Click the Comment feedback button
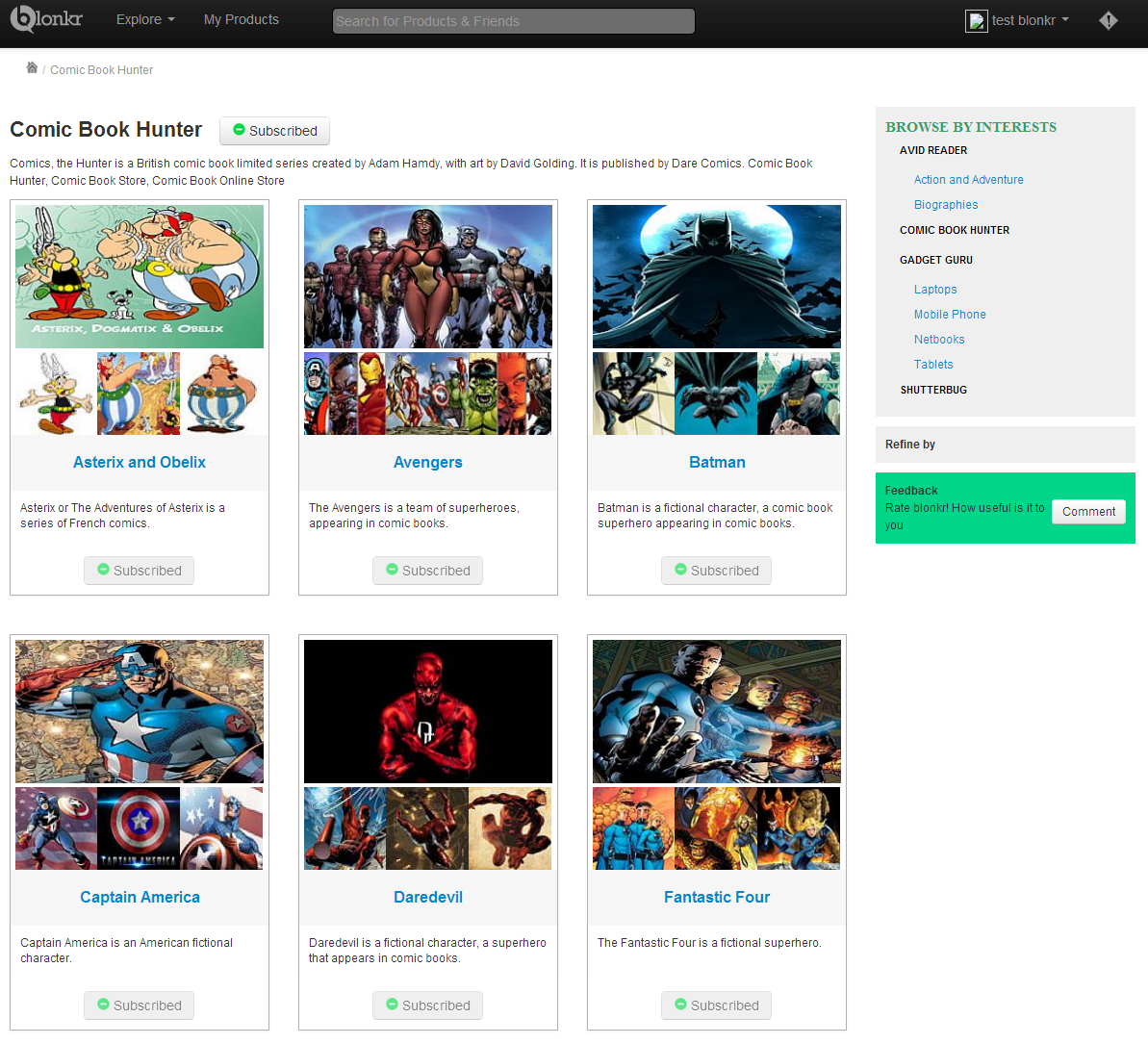Screen dimensions: 1148x1044 1088,512
